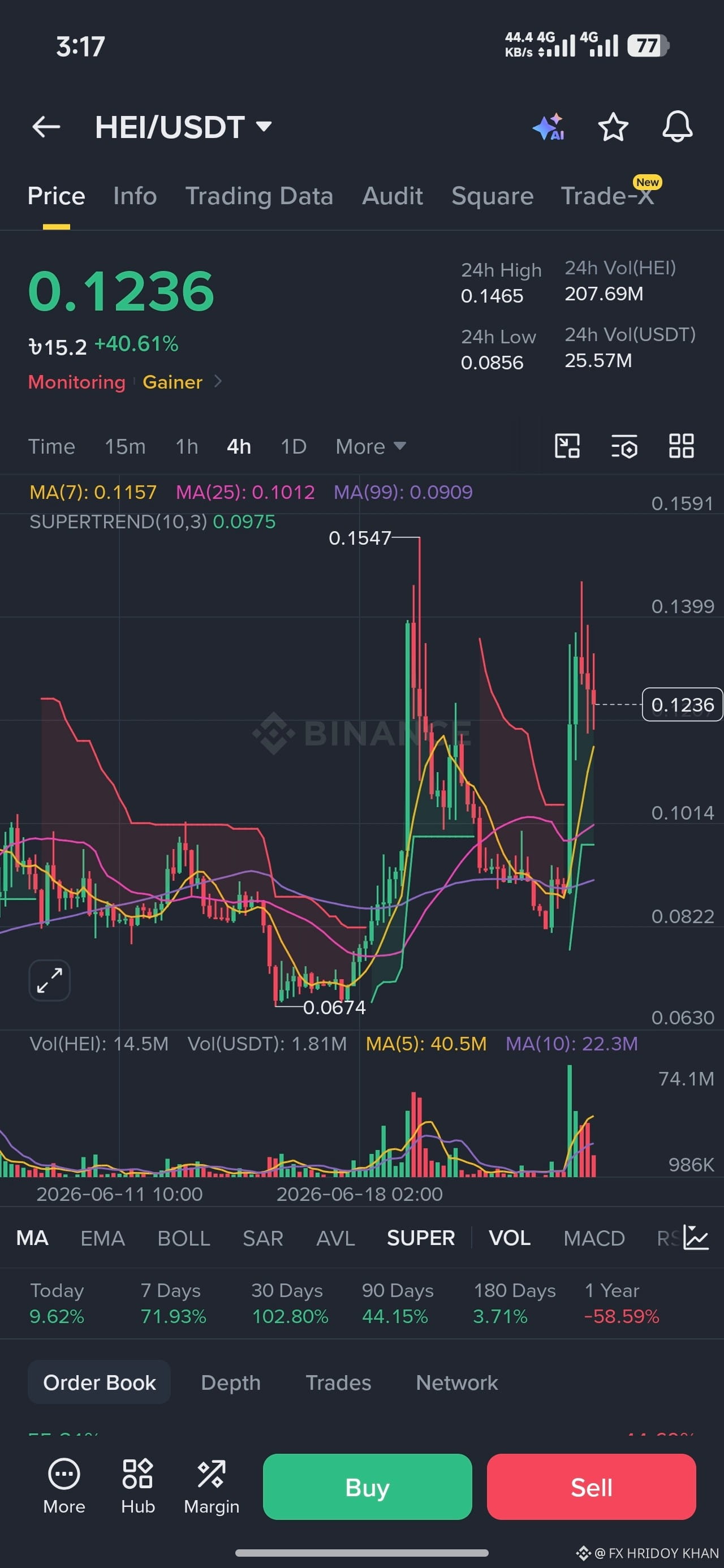Open the chart drawing tools icon

point(567,446)
